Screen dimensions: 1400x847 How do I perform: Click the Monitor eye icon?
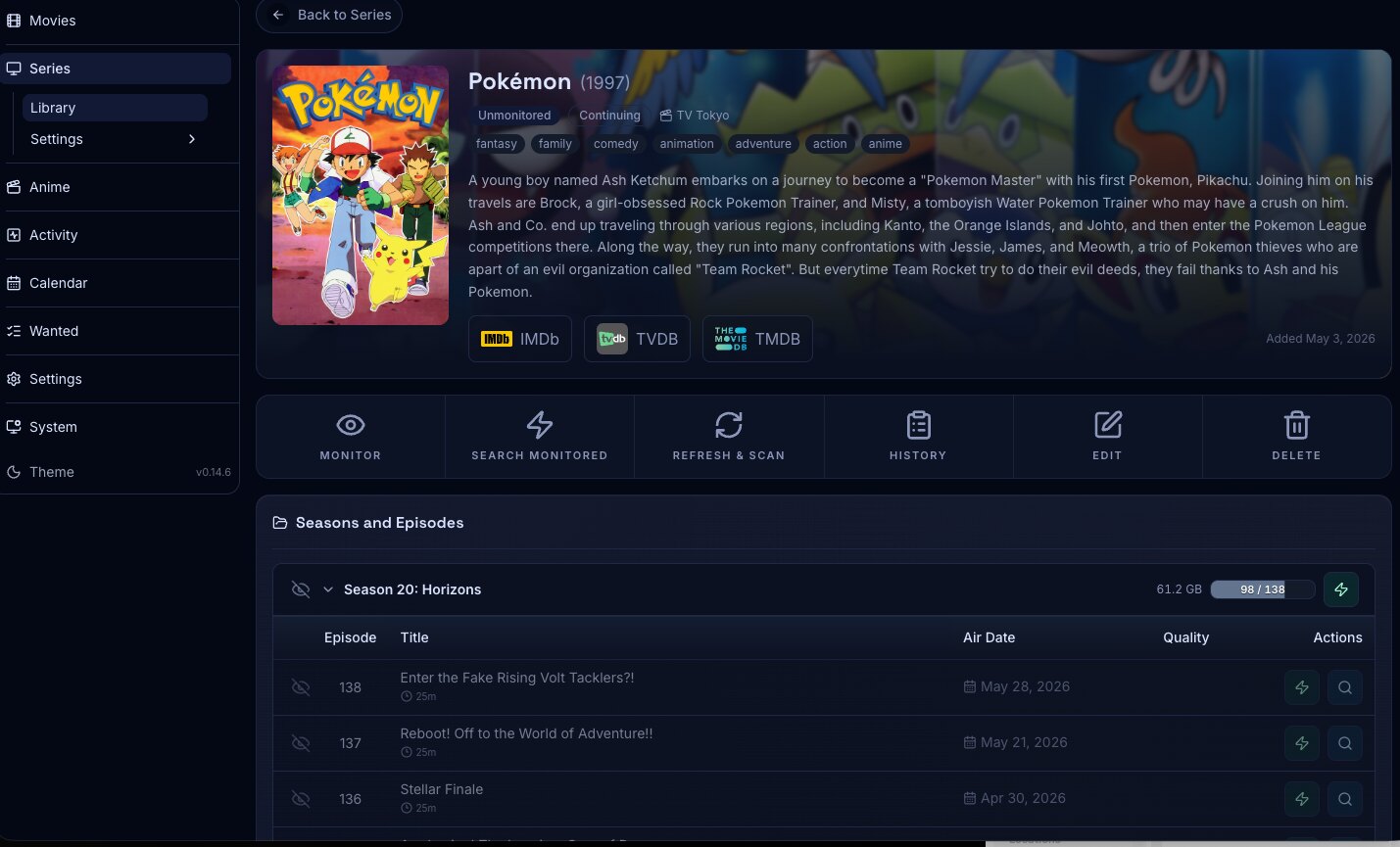click(x=351, y=425)
